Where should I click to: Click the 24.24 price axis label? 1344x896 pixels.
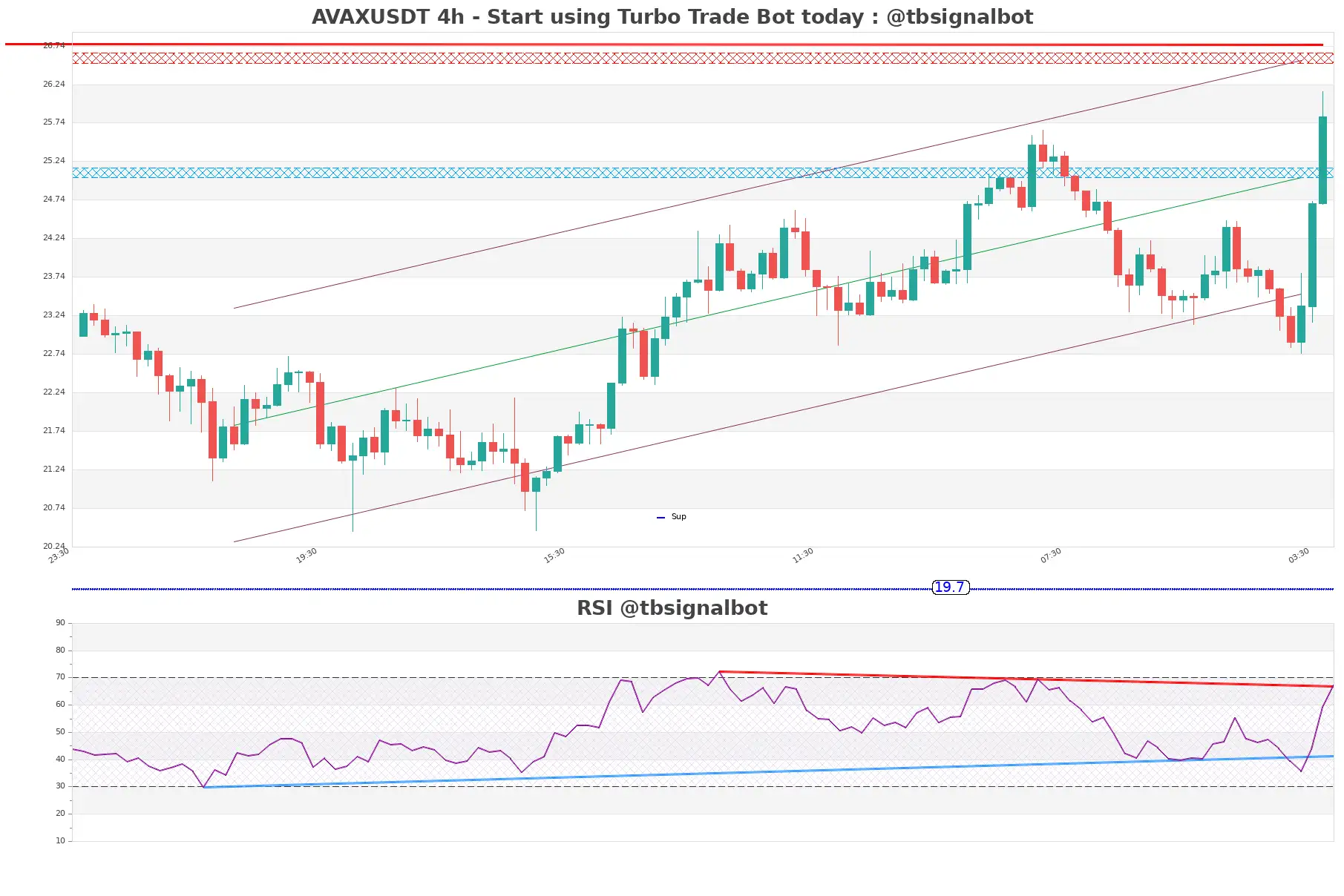click(53, 238)
